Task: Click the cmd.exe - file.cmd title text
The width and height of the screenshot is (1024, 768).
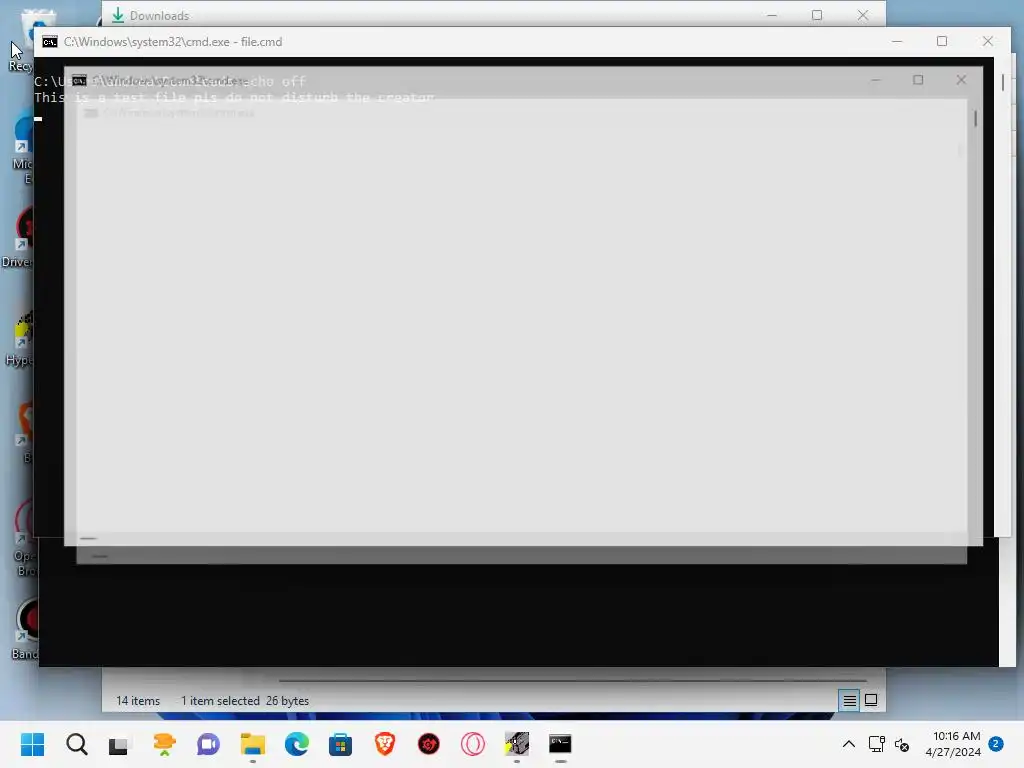Action: coord(173,42)
